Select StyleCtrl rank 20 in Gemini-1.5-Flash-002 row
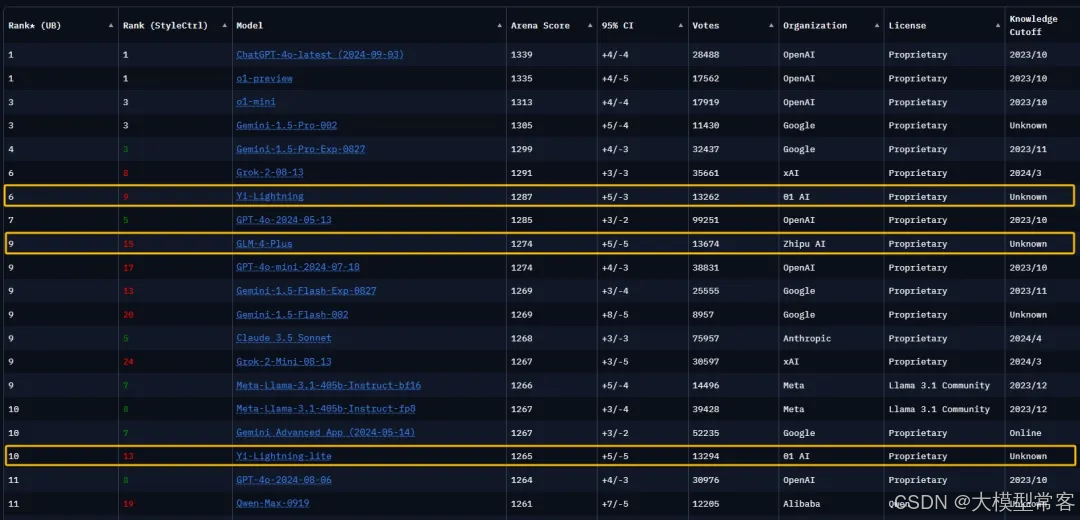 click(x=128, y=315)
